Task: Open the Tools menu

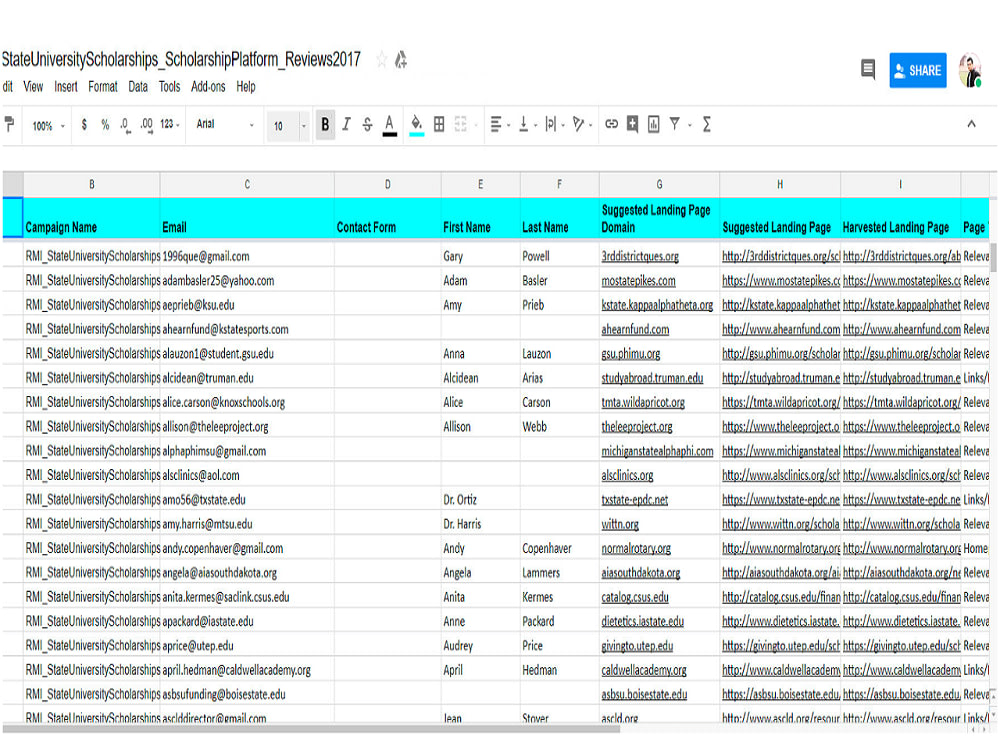Action: [x=170, y=87]
